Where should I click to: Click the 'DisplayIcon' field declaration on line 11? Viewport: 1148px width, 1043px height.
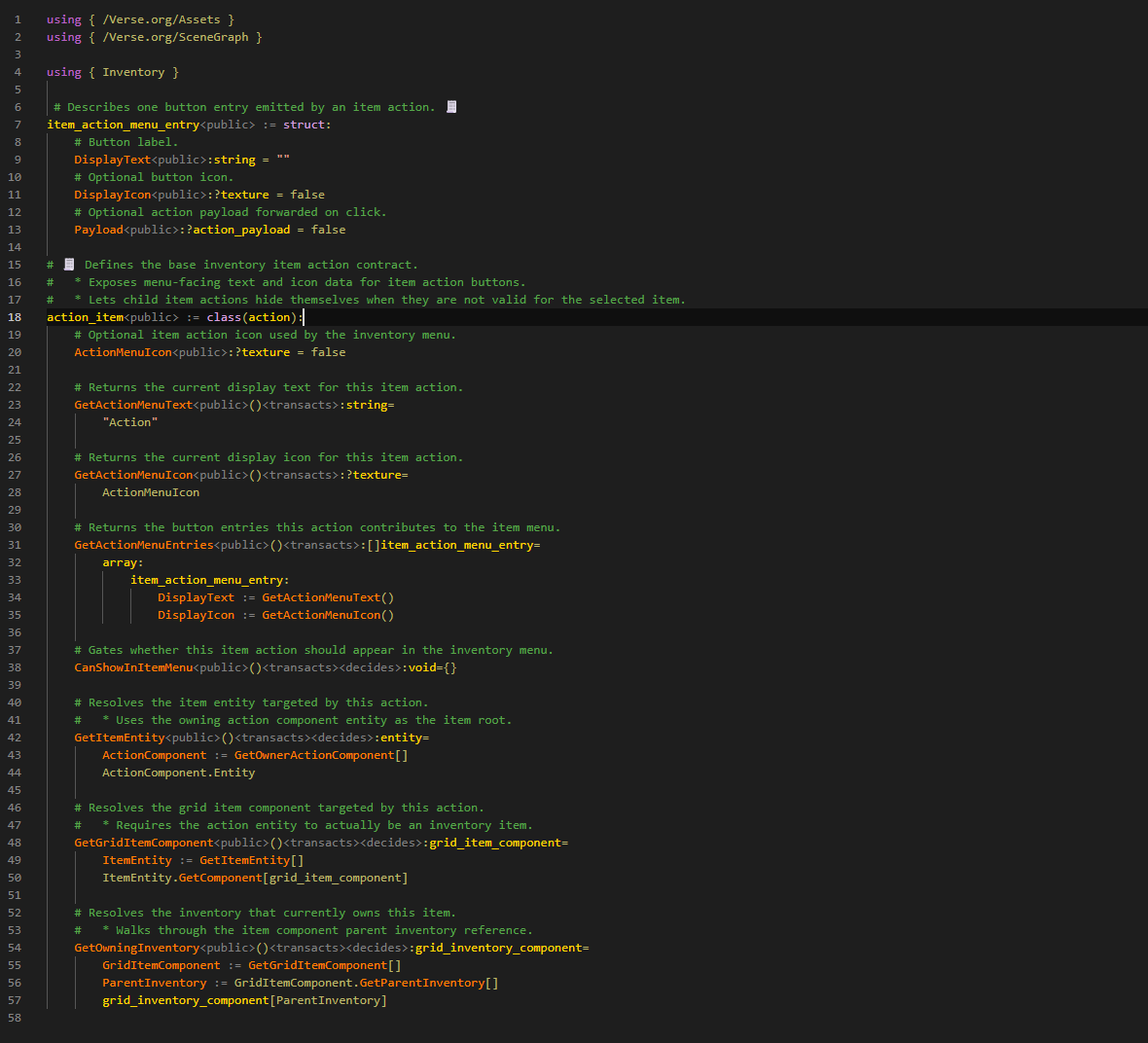coord(112,195)
